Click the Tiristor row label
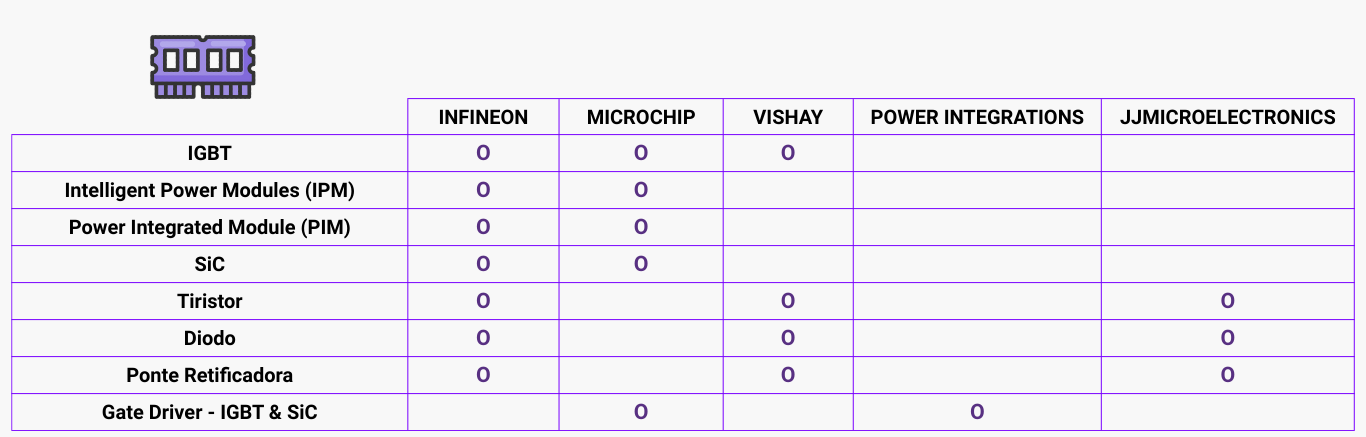Screen dimensions: 1366x437 click(x=210, y=301)
